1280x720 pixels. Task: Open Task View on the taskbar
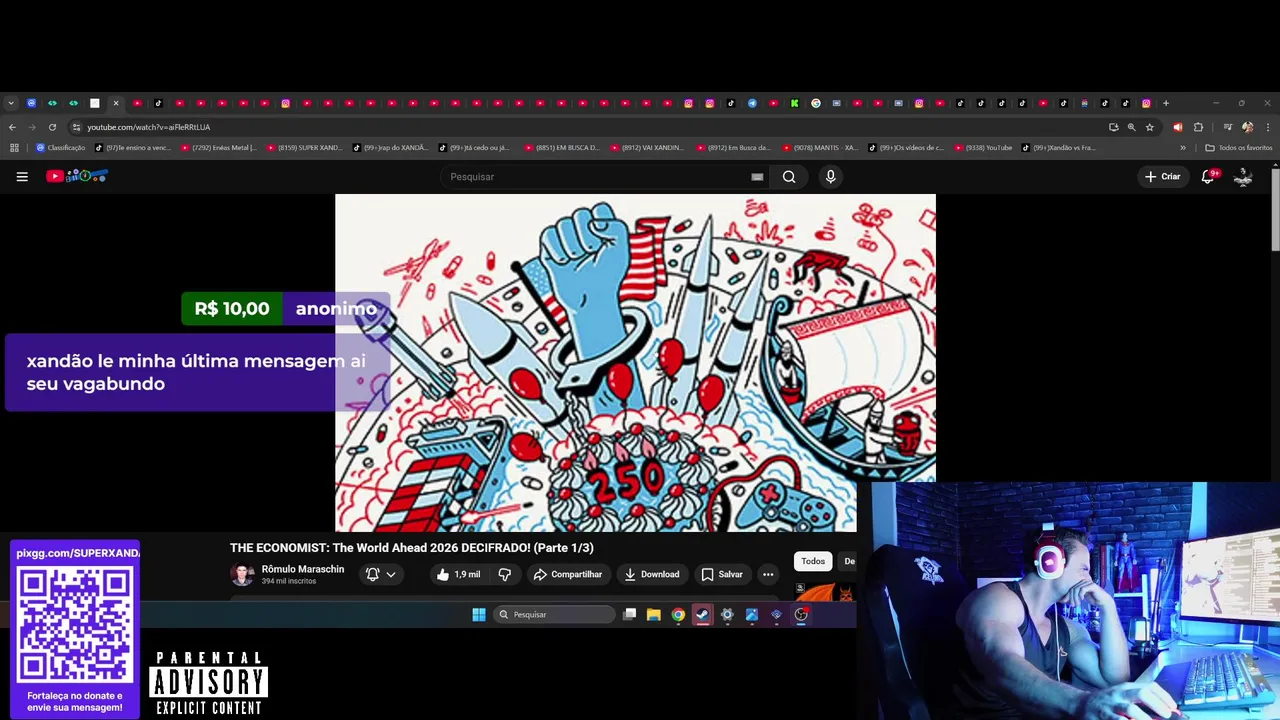click(x=629, y=615)
